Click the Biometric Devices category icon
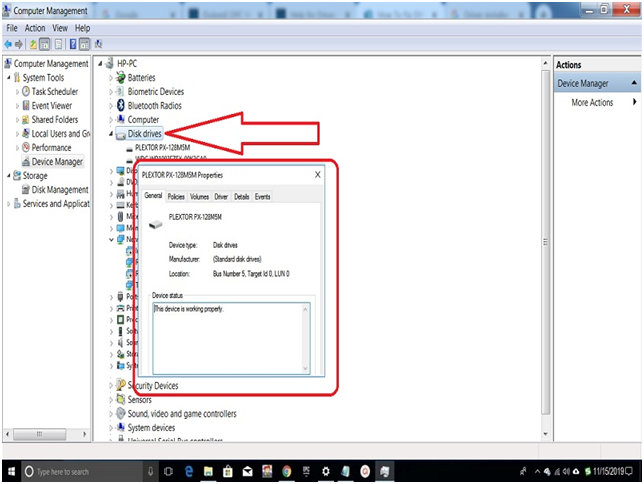This screenshot has height=484, width=644. pos(120,91)
